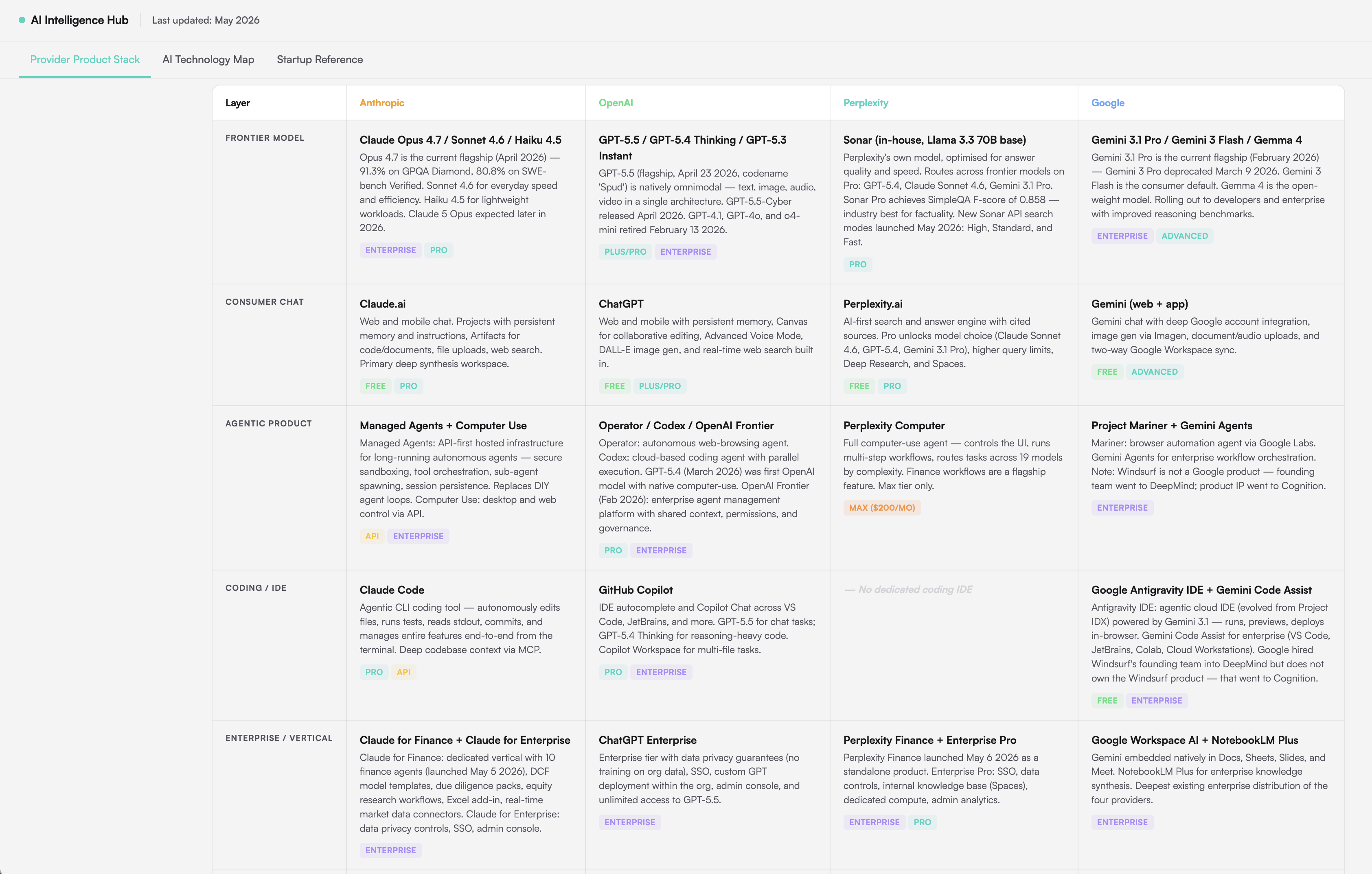Click FREE badge under Google Antigravity IDE
Image resolution: width=1372 pixels, height=874 pixels.
(x=1107, y=700)
